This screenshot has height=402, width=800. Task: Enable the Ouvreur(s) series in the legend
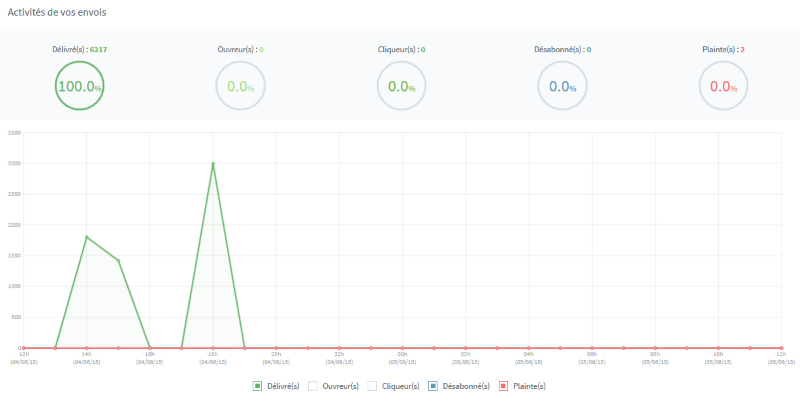[x=312, y=386]
